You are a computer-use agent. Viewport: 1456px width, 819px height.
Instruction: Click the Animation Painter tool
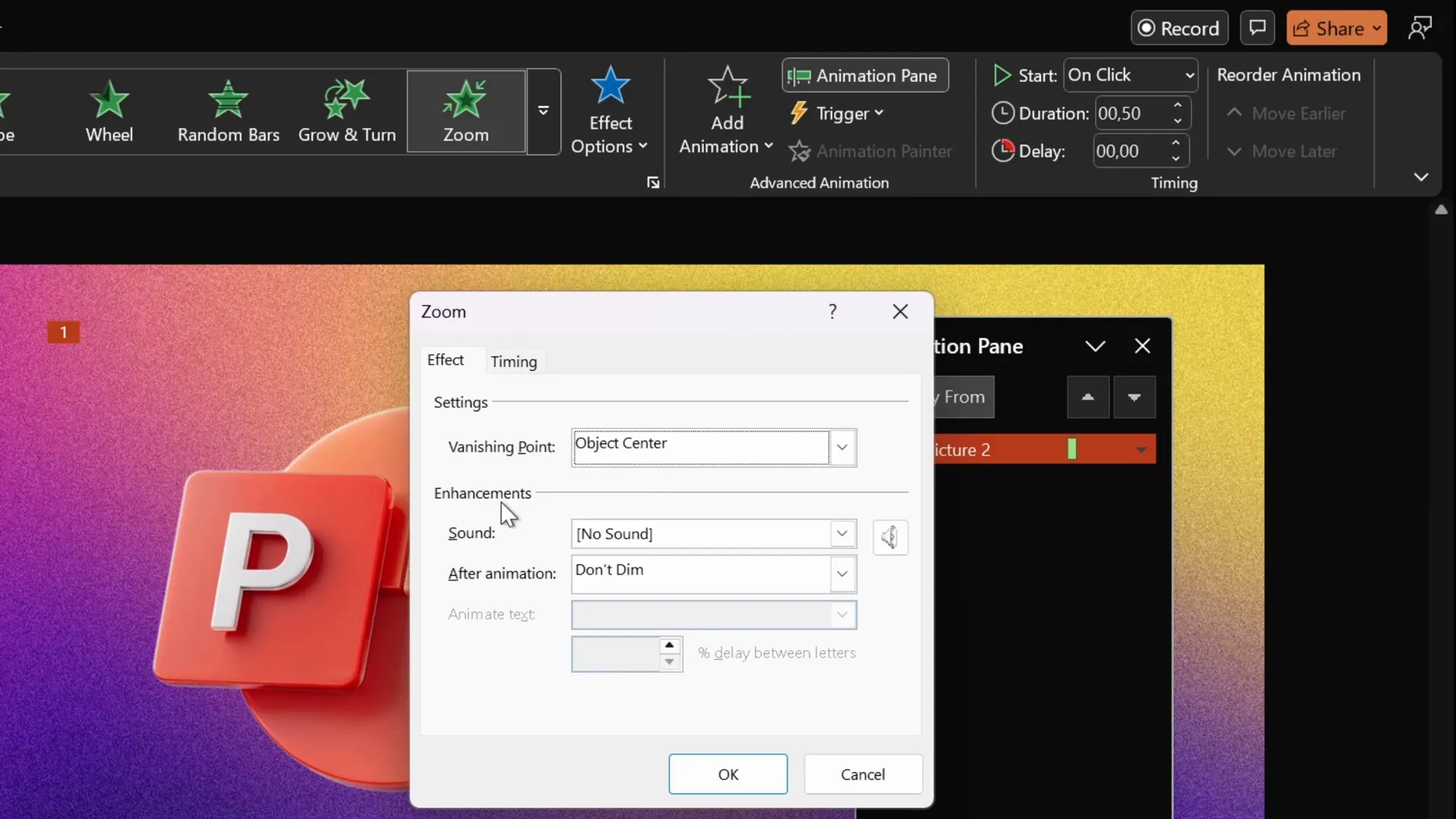pos(871,151)
